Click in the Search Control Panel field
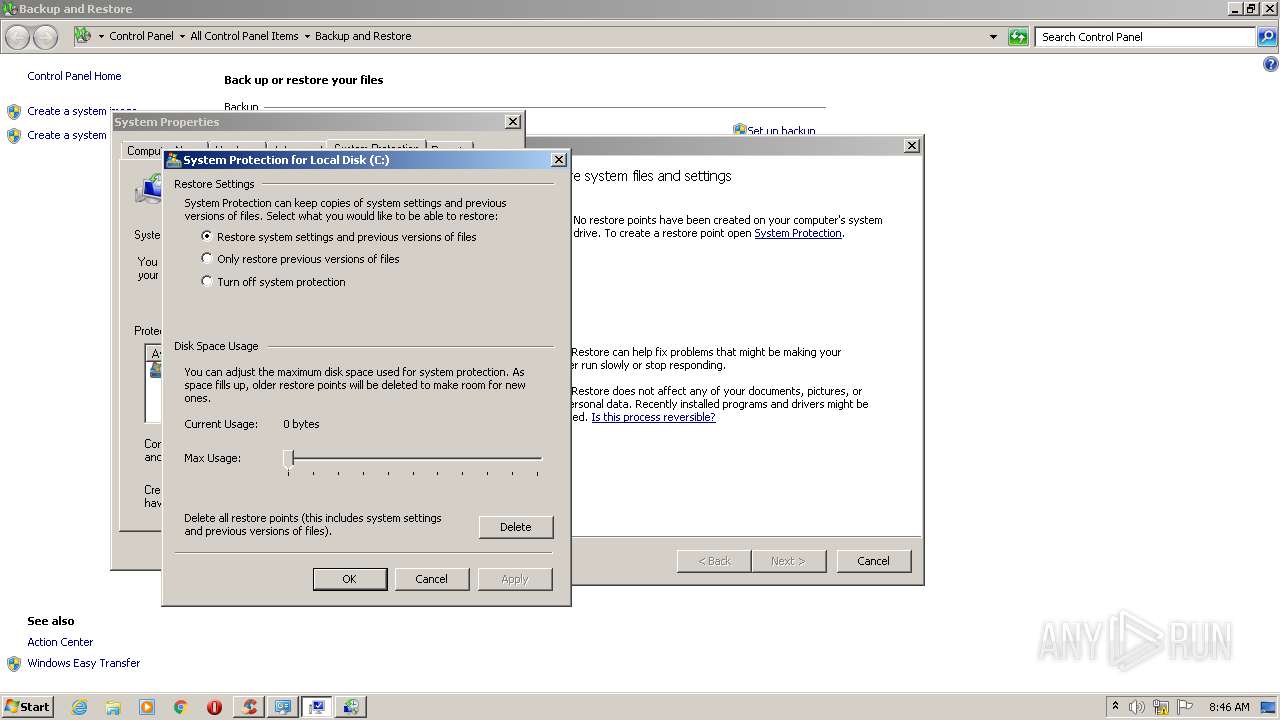The image size is (1280, 720). click(1146, 37)
